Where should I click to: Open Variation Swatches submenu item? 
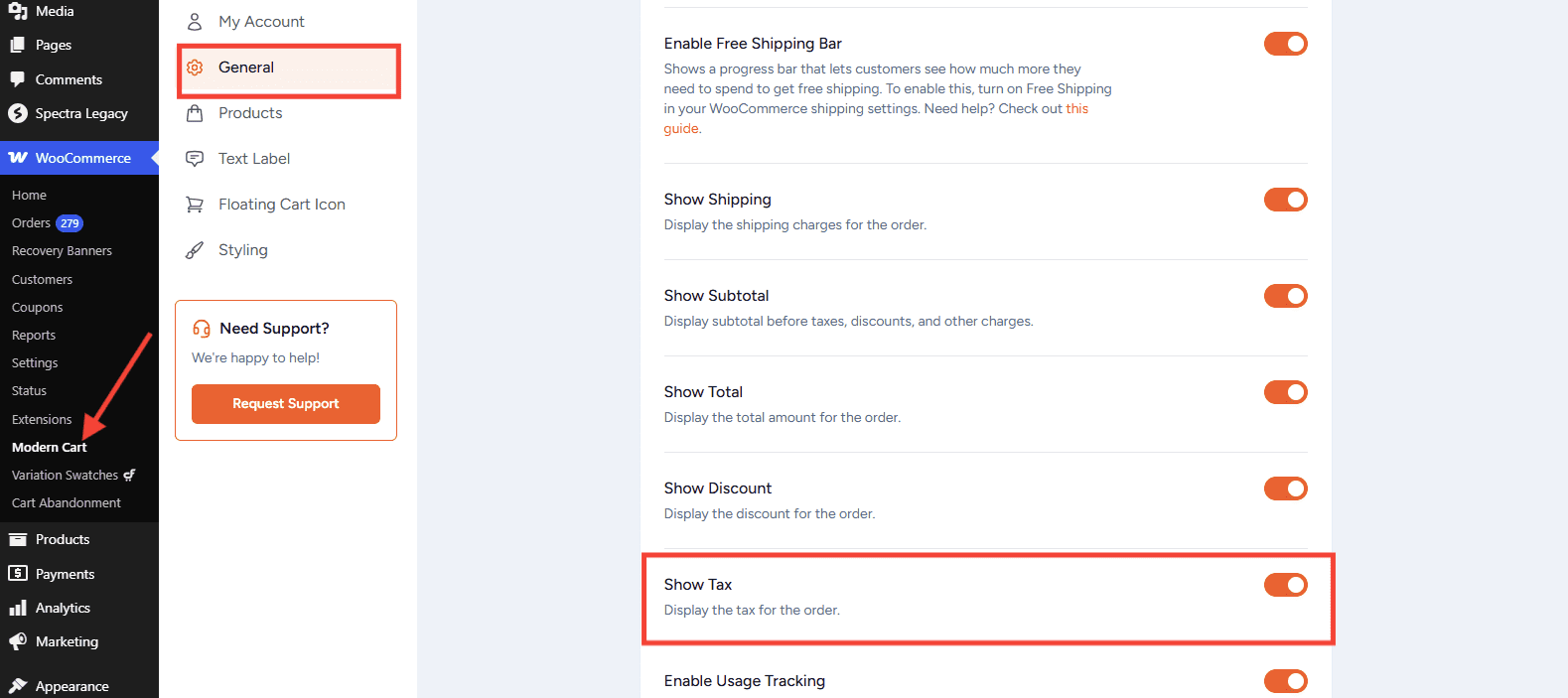coord(65,476)
